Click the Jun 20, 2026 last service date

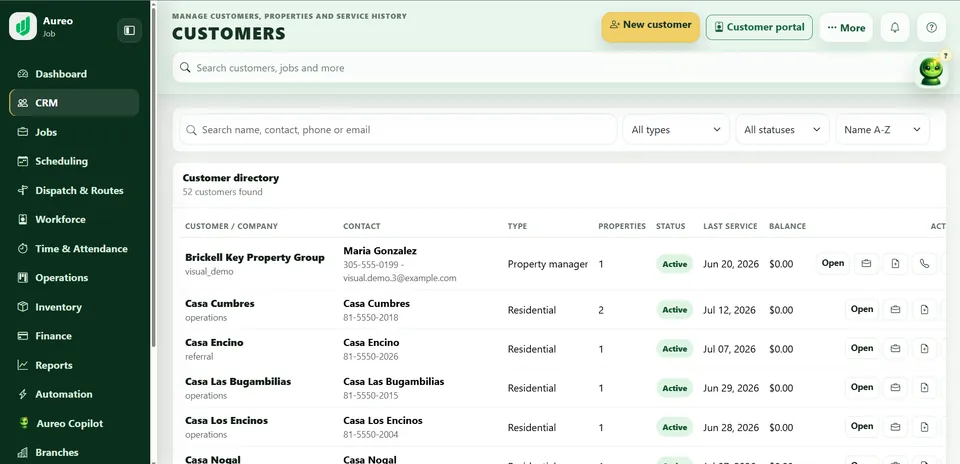731,264
